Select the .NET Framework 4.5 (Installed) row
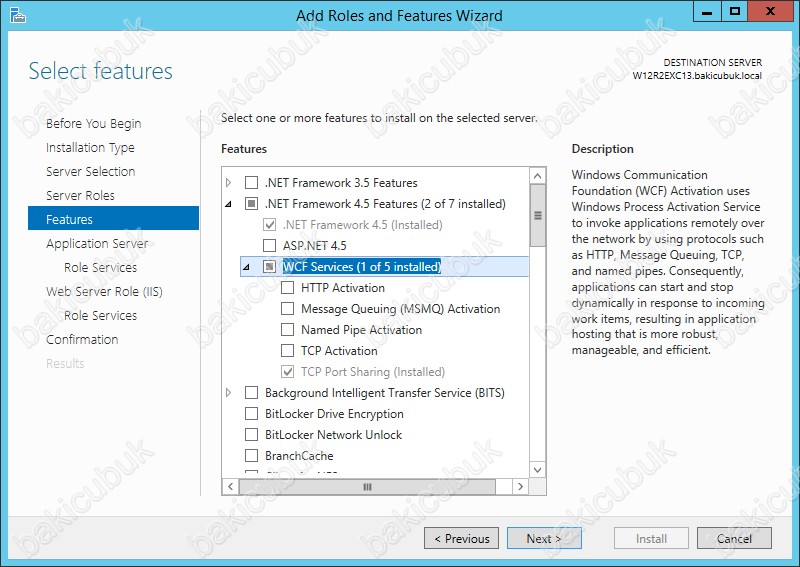800x567 pixels. (363, 225)
